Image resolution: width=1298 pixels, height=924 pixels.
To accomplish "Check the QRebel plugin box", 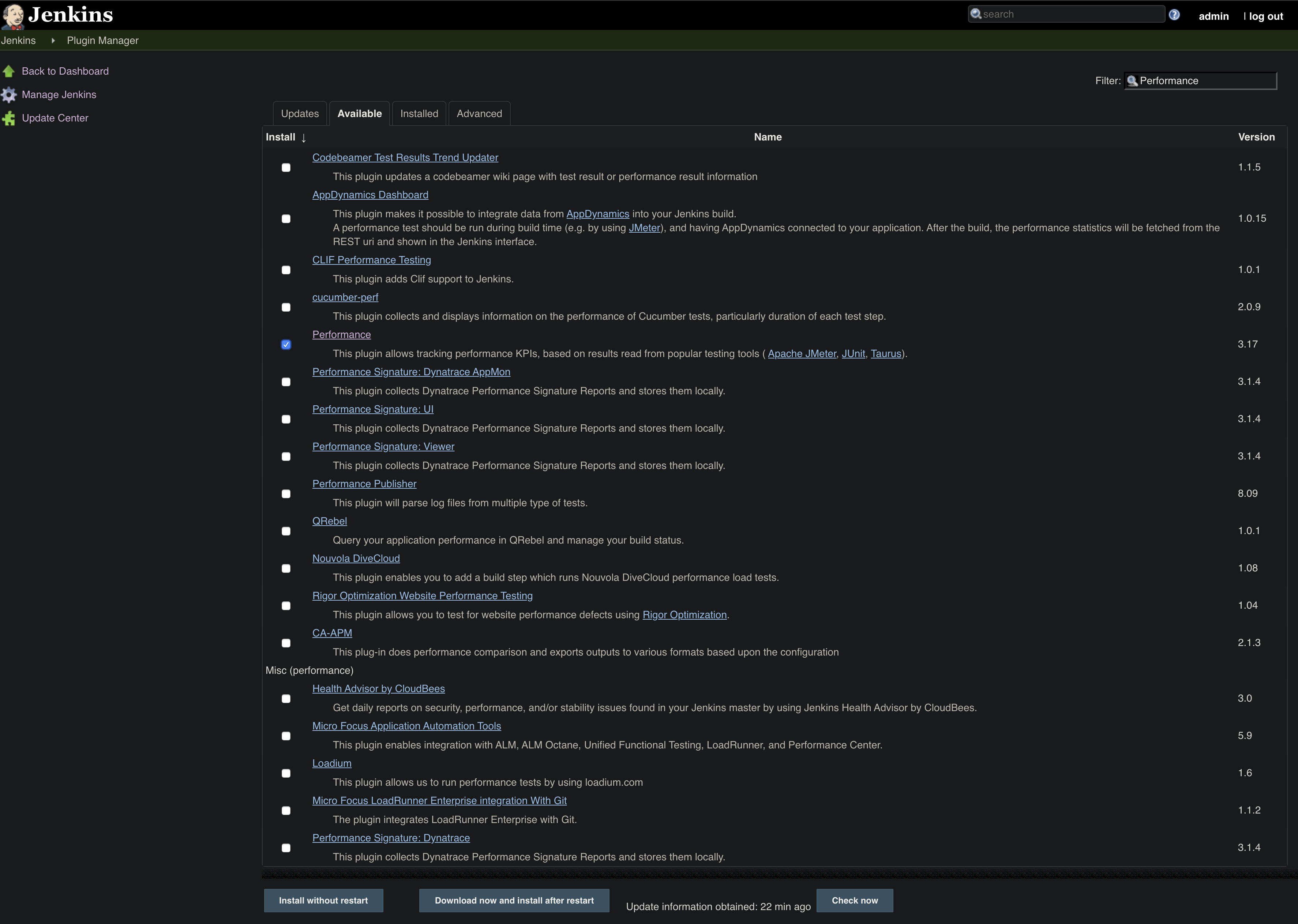I will pos(286,531).
